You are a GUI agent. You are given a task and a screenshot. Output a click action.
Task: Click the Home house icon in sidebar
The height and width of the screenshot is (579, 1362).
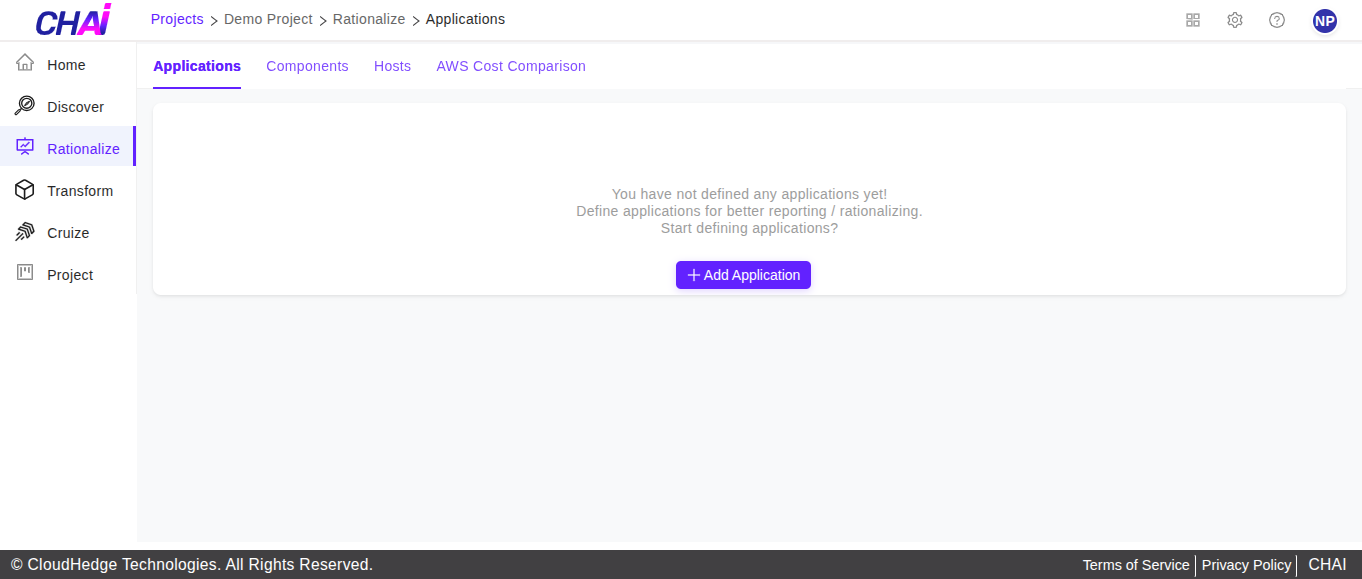coord(25,64)
